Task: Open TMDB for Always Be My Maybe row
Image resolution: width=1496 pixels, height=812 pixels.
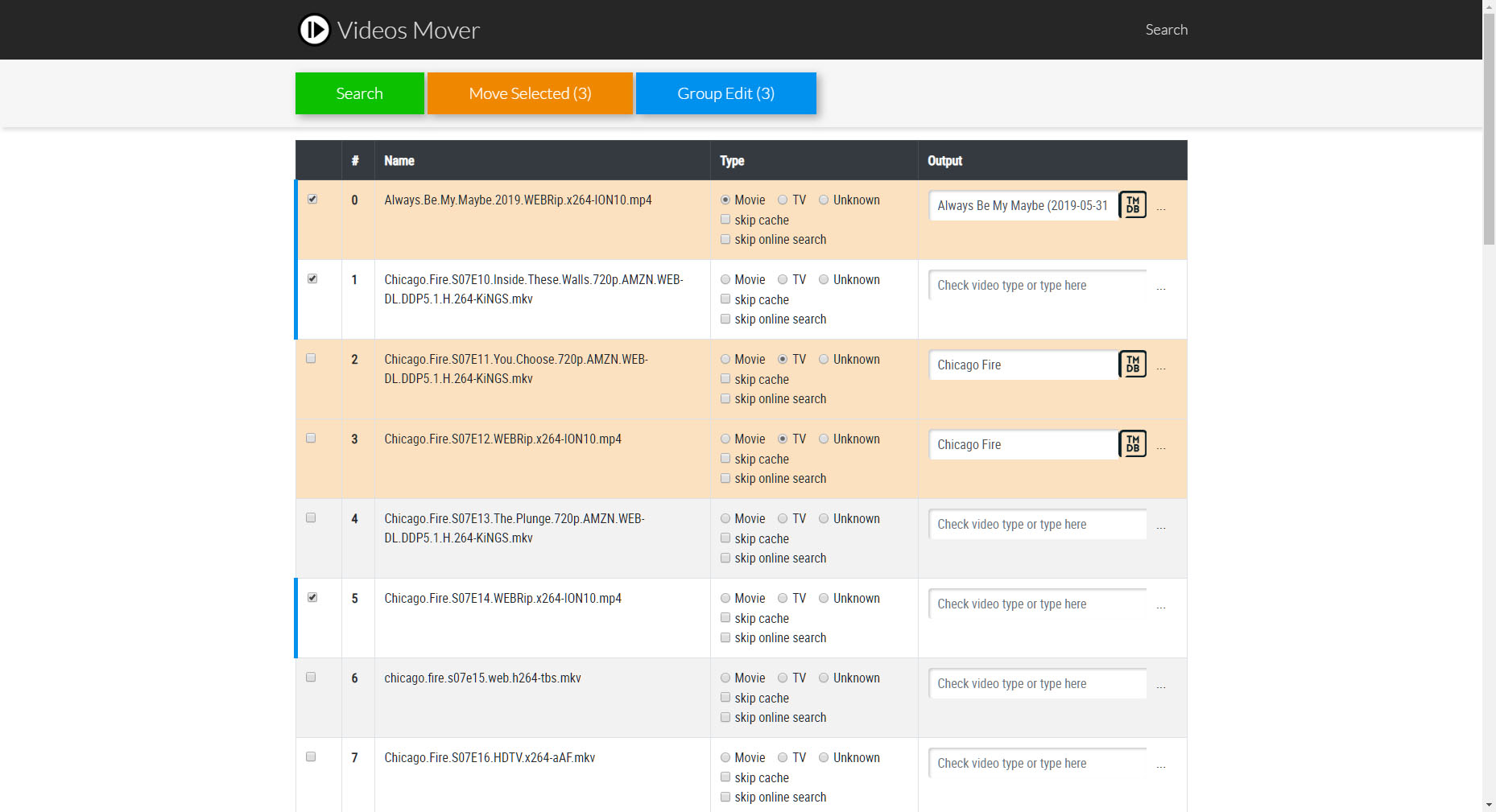Action: [x=1132, y=205]
